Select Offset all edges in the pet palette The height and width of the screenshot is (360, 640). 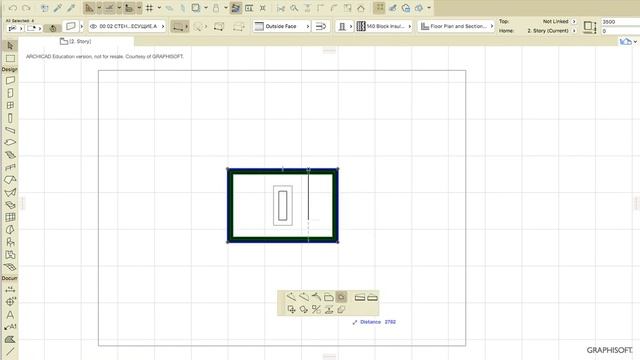(x=341, y=297)
